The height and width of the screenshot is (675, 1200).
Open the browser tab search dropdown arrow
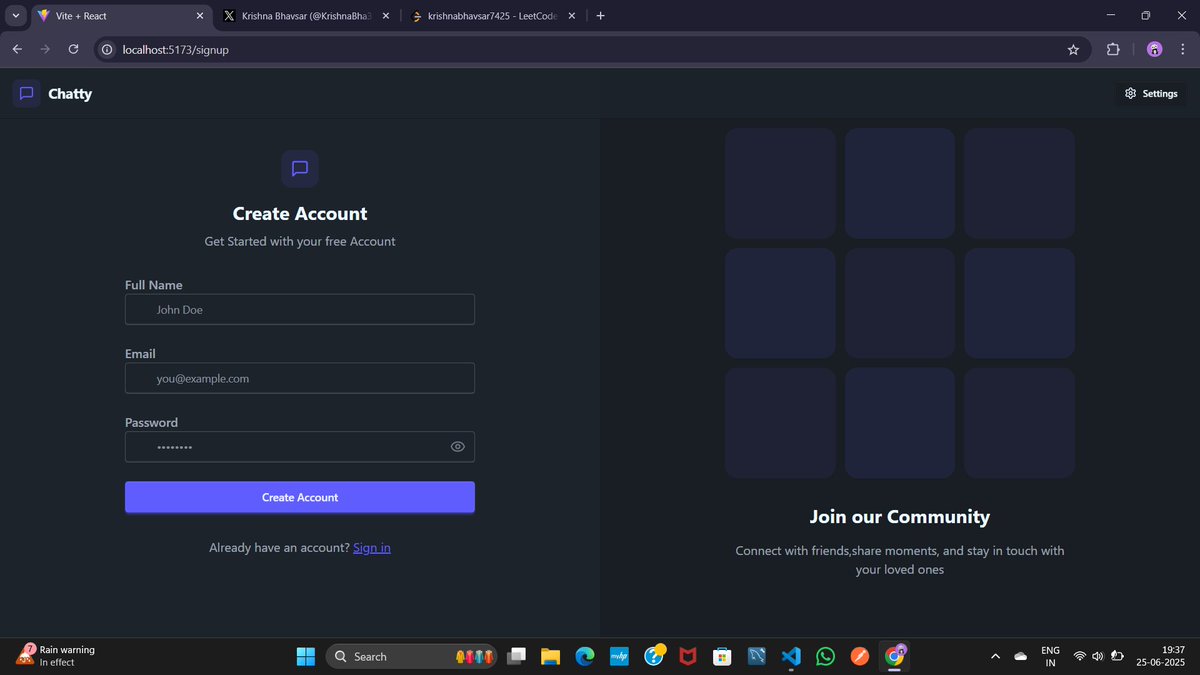click(15, 15)
